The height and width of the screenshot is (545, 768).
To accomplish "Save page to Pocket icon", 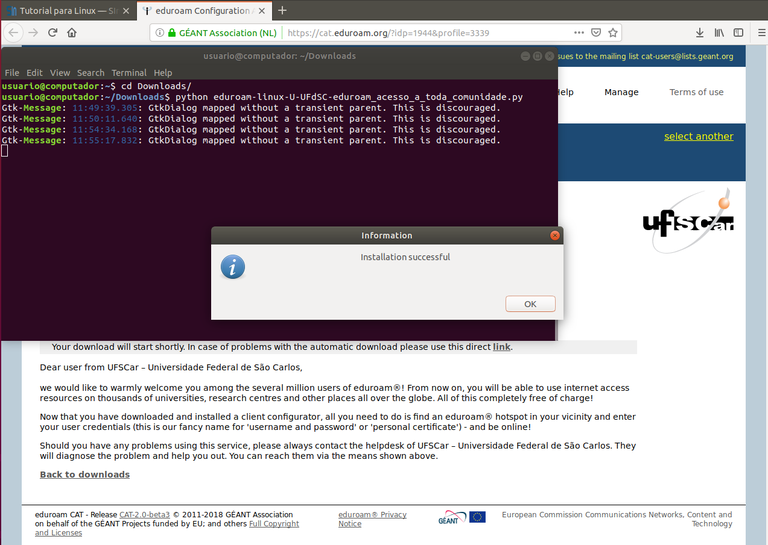I will coord(596,33).
